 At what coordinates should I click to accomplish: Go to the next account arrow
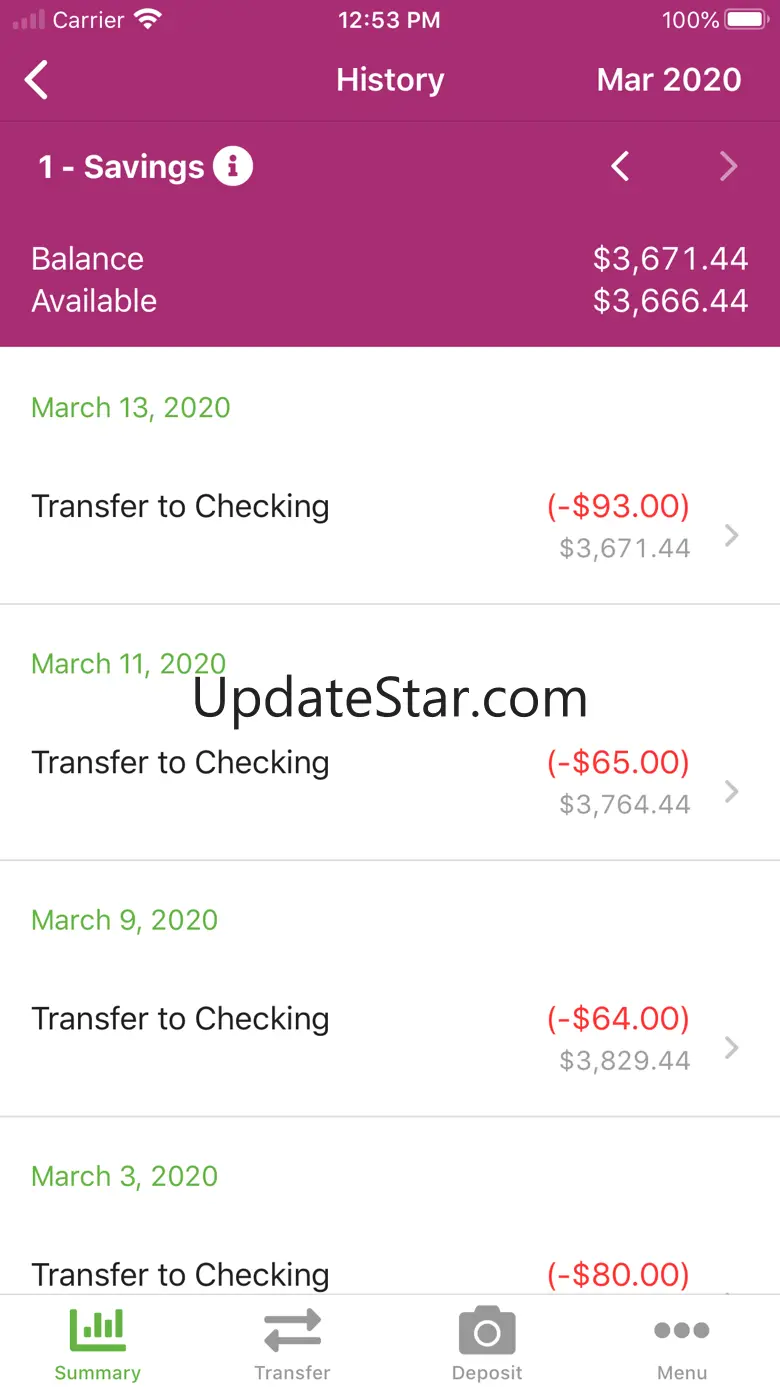[728, 166]
